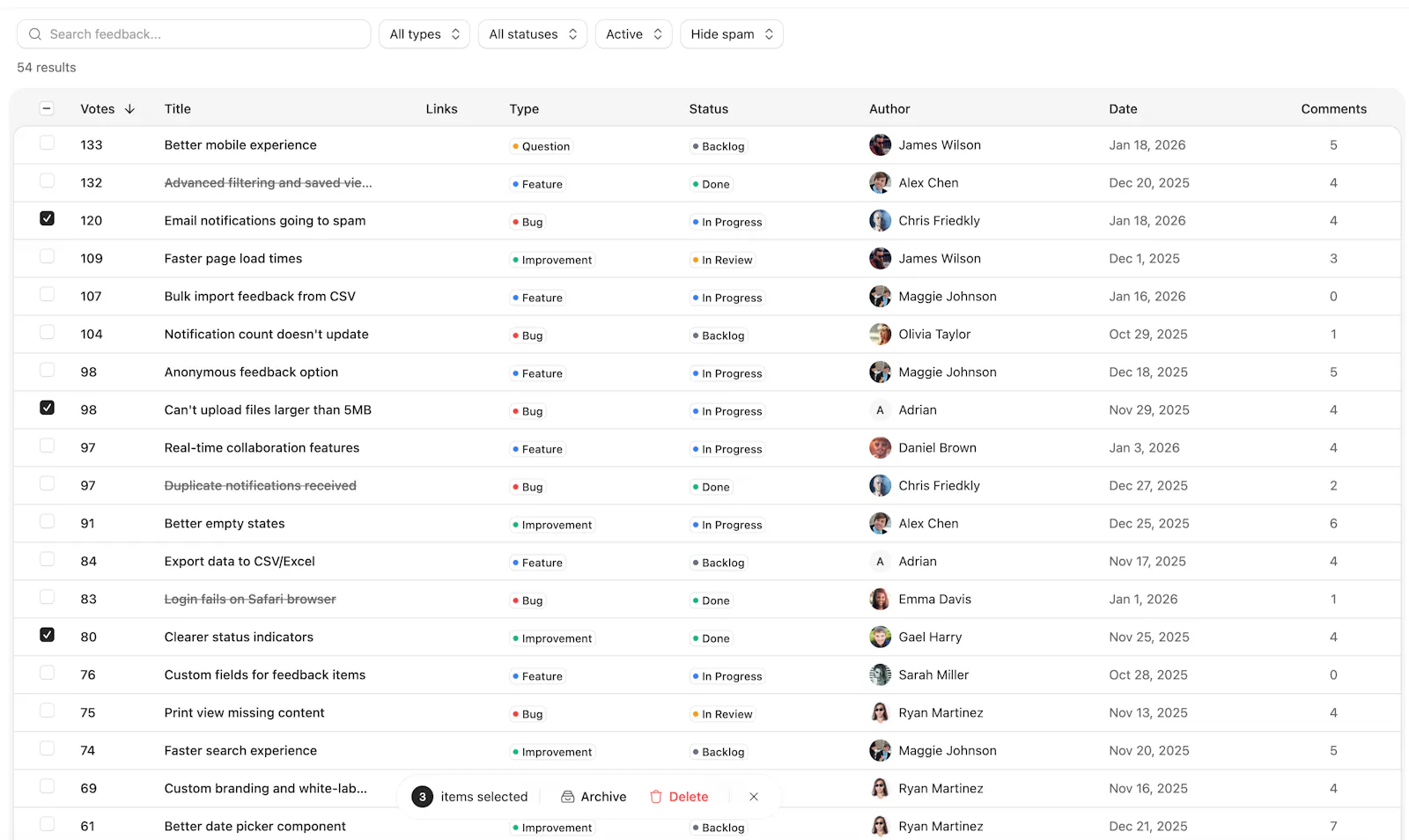Click Chris Friedkly avatar in Email notifications row
This screenshot has width=1409, height=840.
(x=880, y=221)
